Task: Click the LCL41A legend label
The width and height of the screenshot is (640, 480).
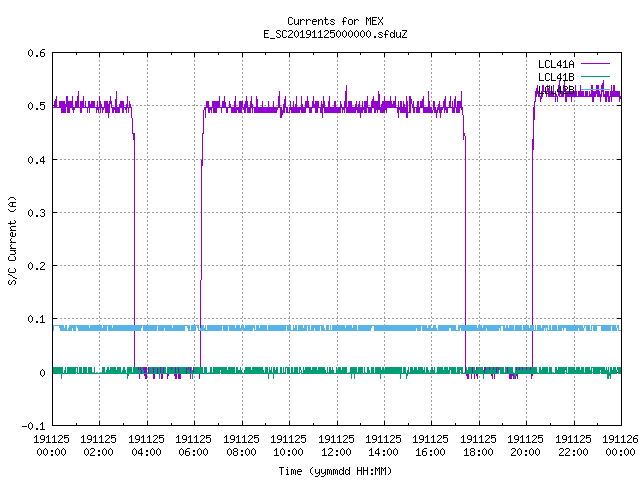Action: pos(556,64)
